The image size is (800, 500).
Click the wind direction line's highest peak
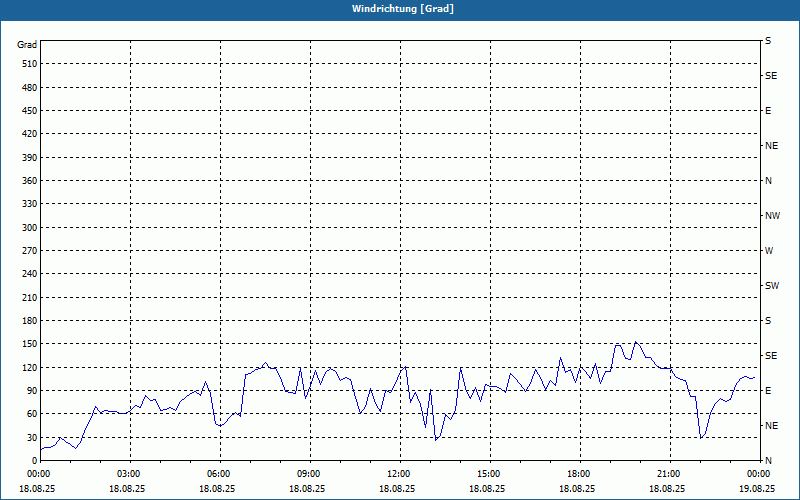[x=636, y=342]
